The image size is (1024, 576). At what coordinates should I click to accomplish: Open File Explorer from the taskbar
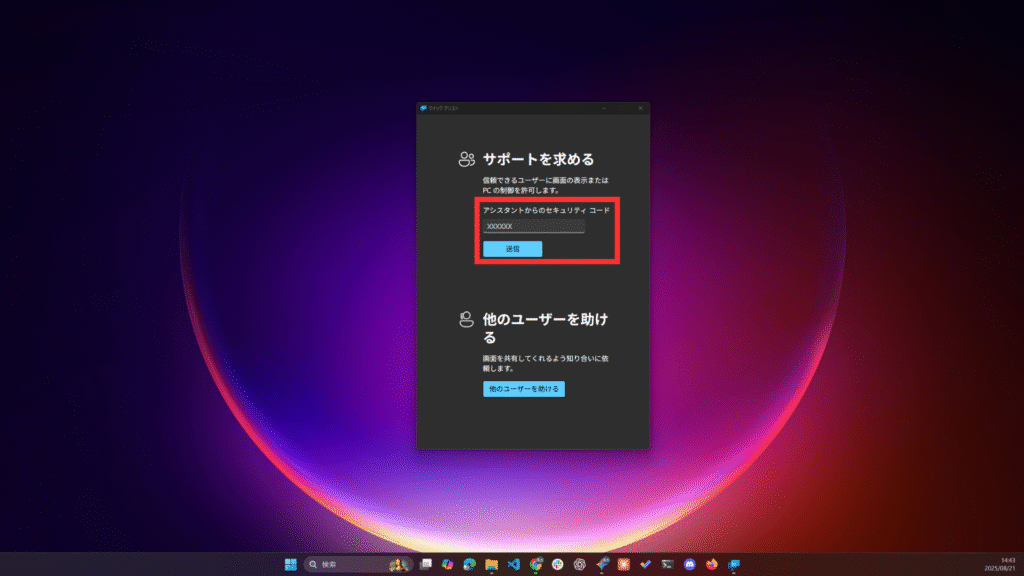(491, 564)
